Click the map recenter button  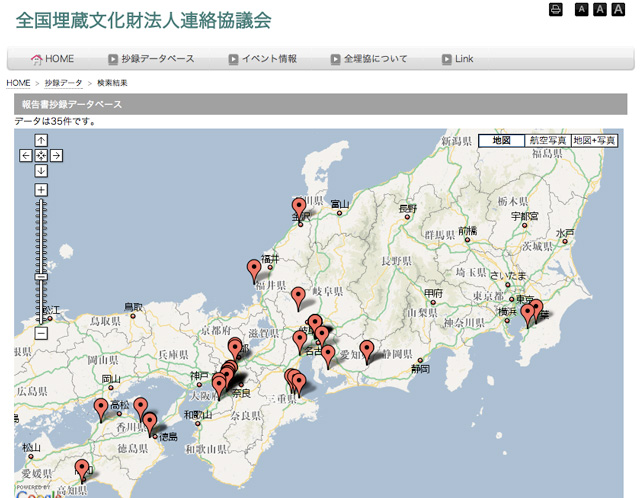pos(41,156)
